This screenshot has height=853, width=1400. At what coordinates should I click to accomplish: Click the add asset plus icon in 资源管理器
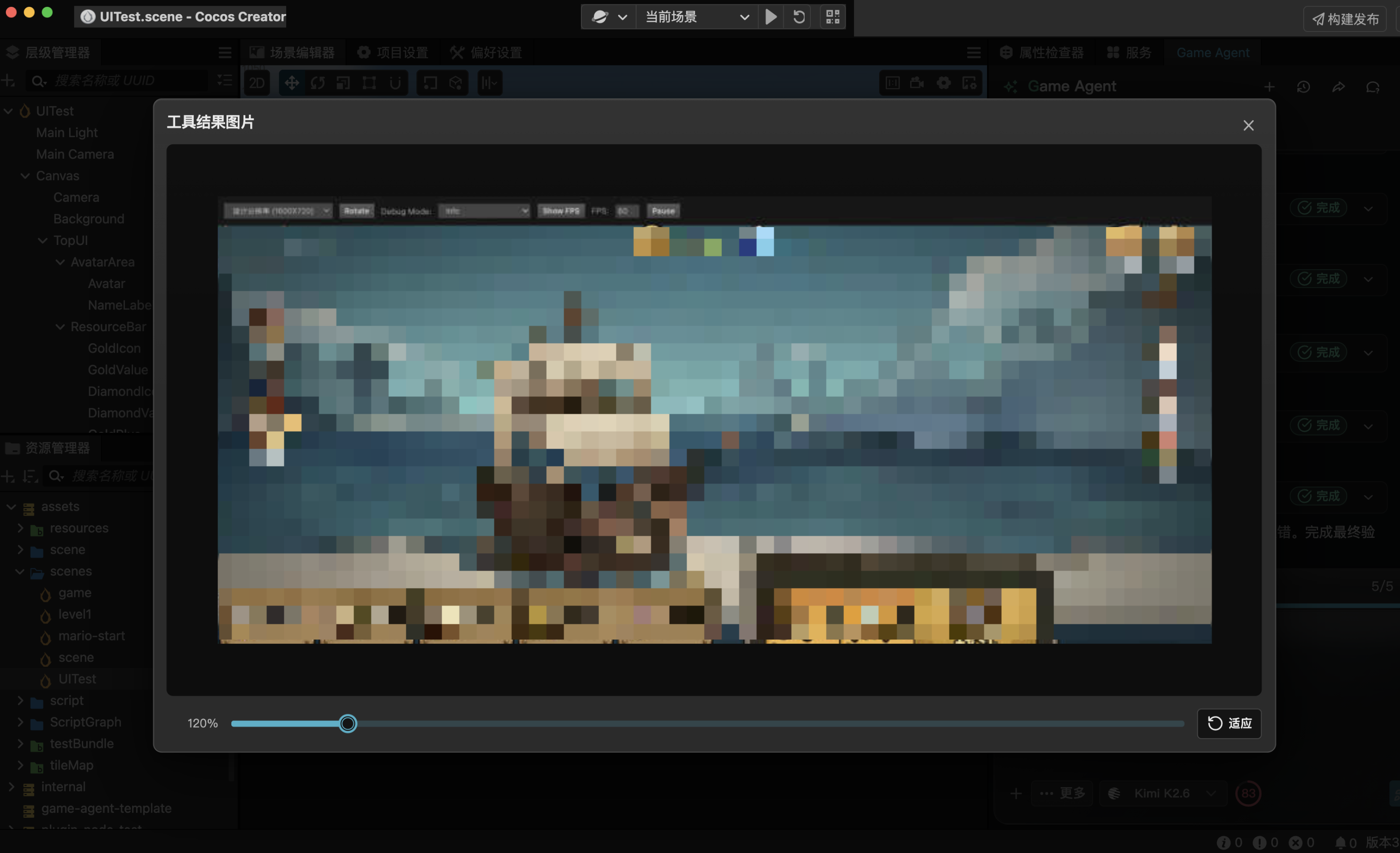[x=8, y=476]
